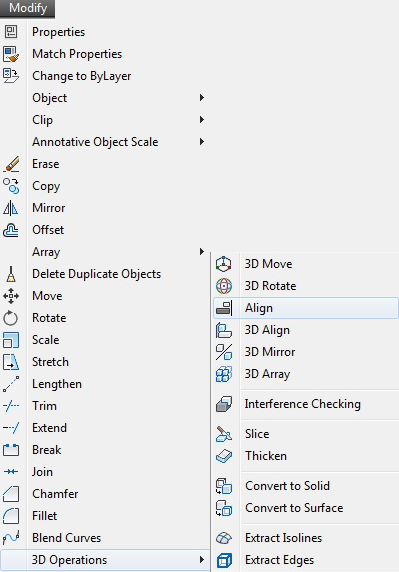Click the 3D Move gizmo icon
This screenshot has width=399, height=572.
(x=224, y=264)
